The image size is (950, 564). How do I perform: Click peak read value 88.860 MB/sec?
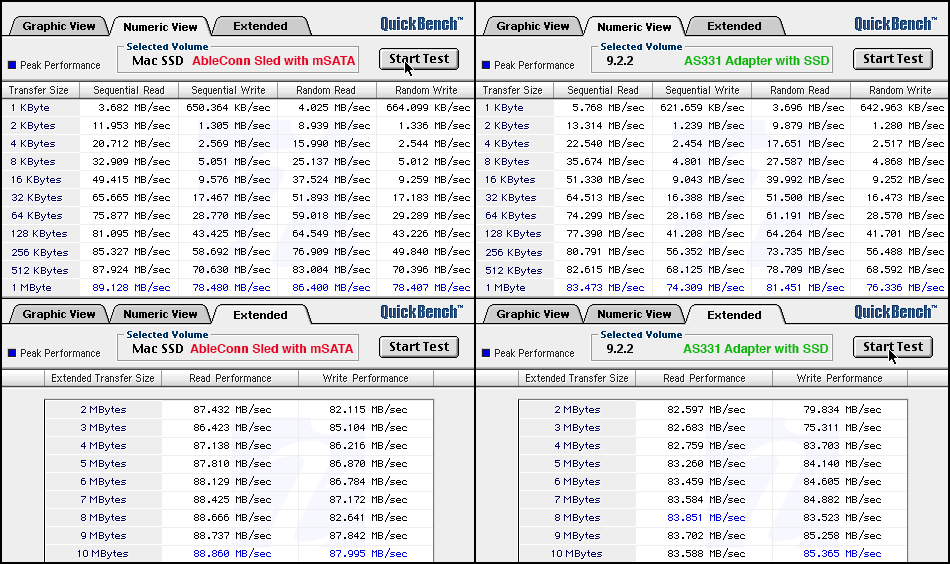point(232,554)
